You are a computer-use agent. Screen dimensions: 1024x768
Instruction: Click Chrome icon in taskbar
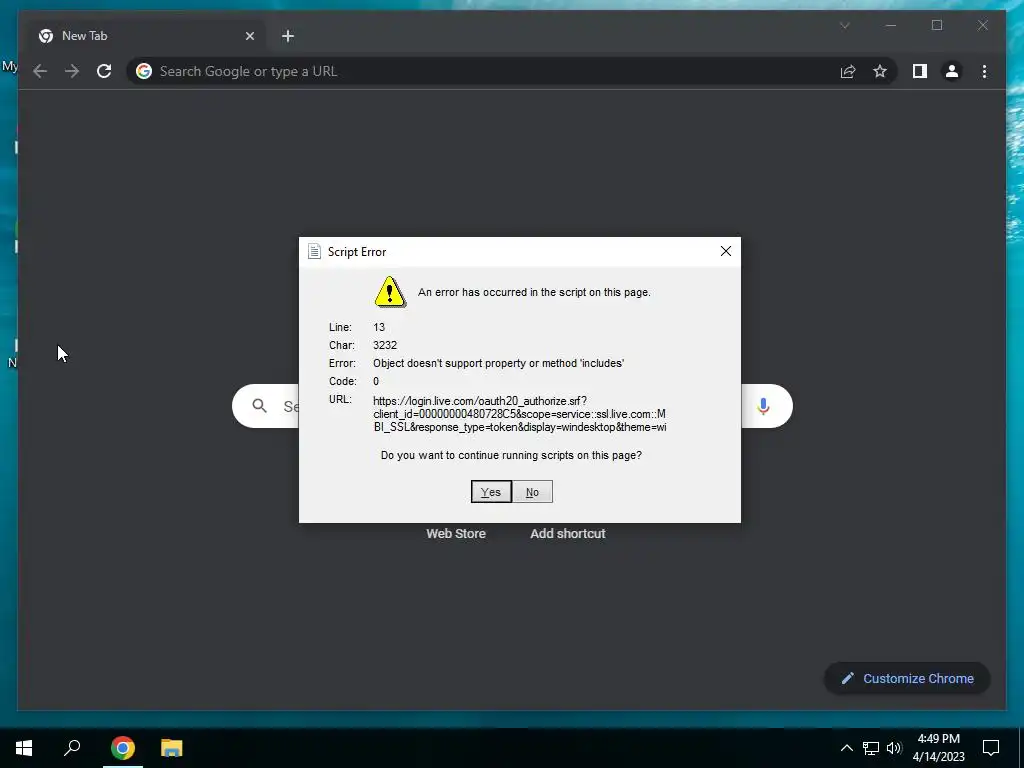coord(123,748)
